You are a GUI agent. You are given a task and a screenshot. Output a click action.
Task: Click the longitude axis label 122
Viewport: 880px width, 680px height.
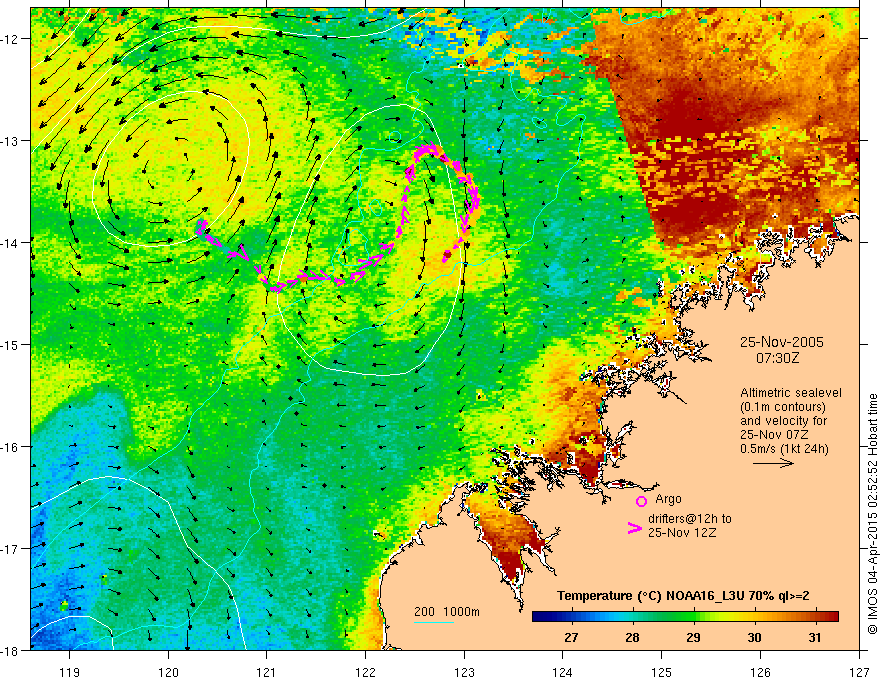pos(365,672)
